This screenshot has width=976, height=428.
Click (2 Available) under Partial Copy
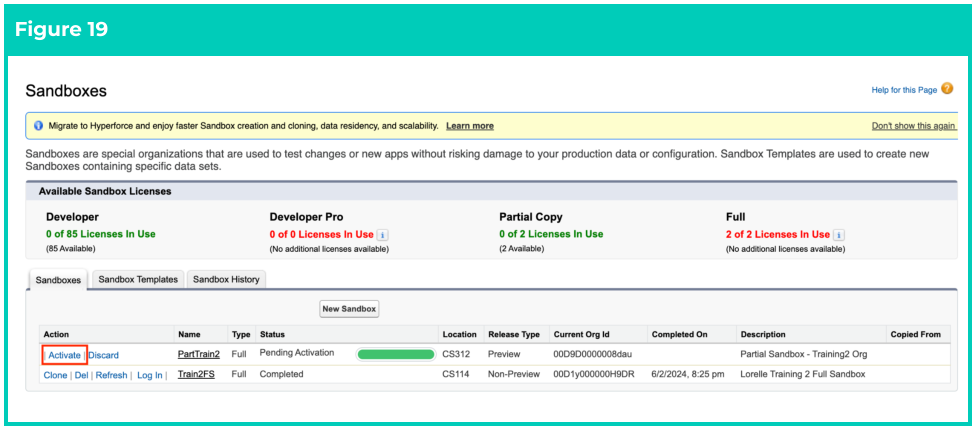(522, 249)
